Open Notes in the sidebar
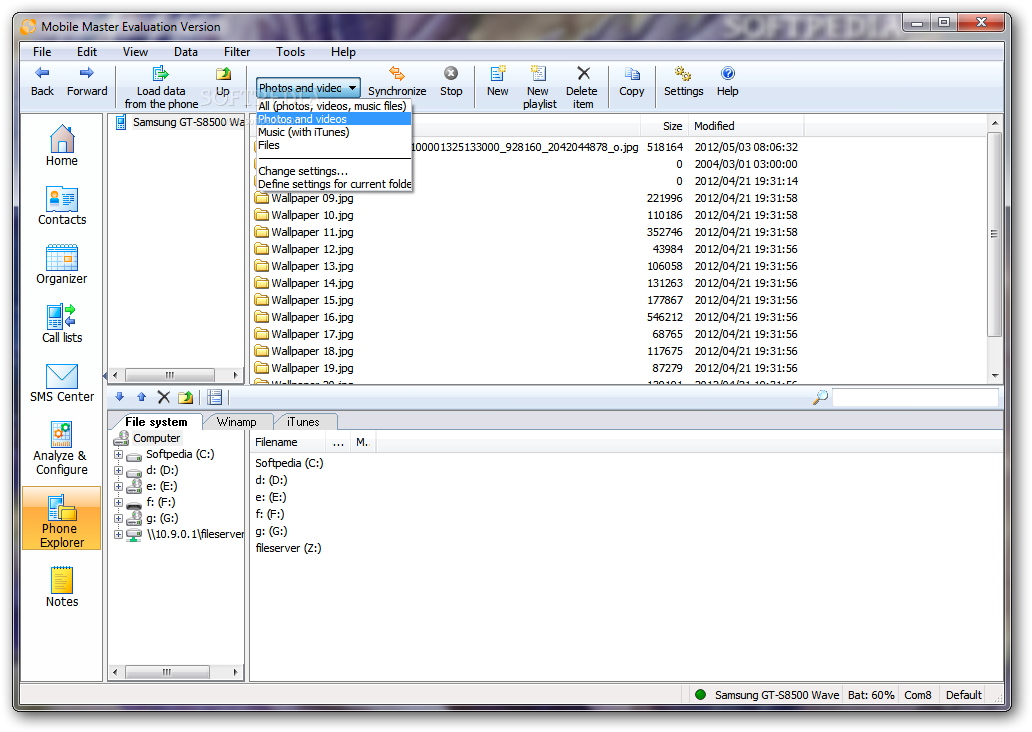Image resolution: width=1032 pixels, height=732 pixels. (62, 587)
